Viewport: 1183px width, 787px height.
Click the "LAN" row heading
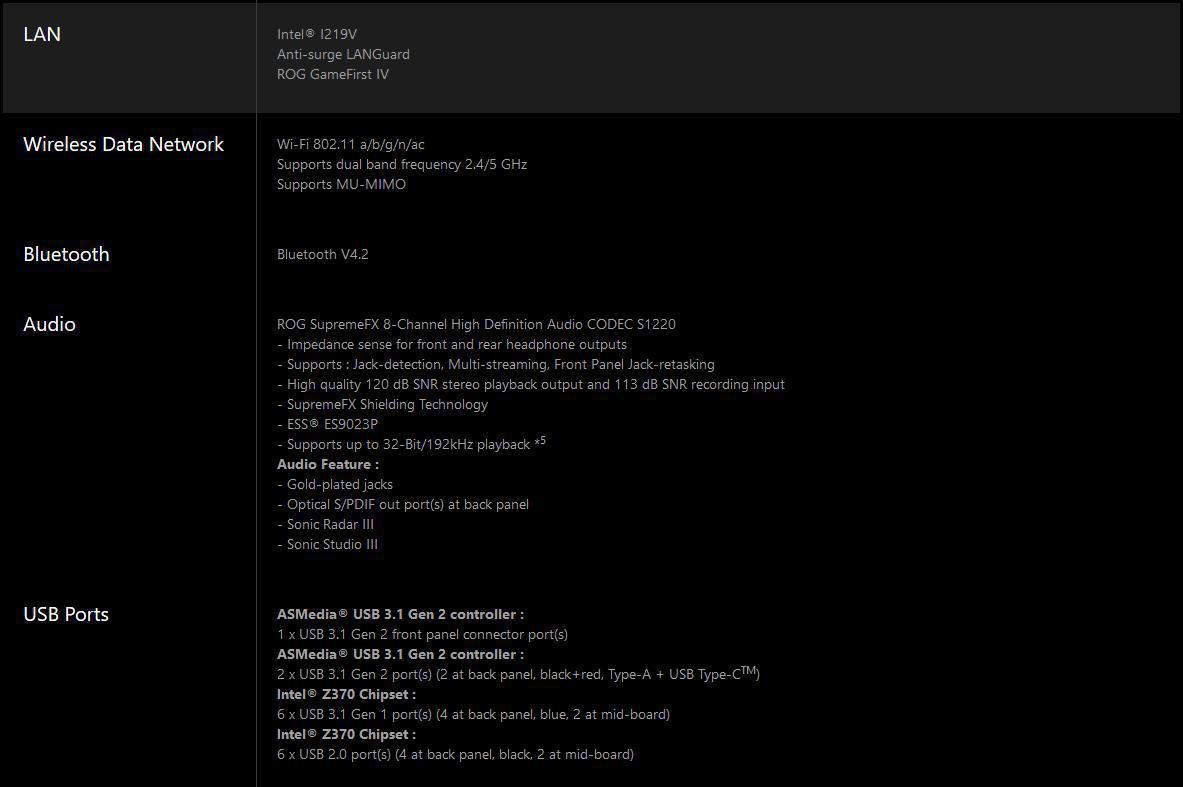[42, 34]
